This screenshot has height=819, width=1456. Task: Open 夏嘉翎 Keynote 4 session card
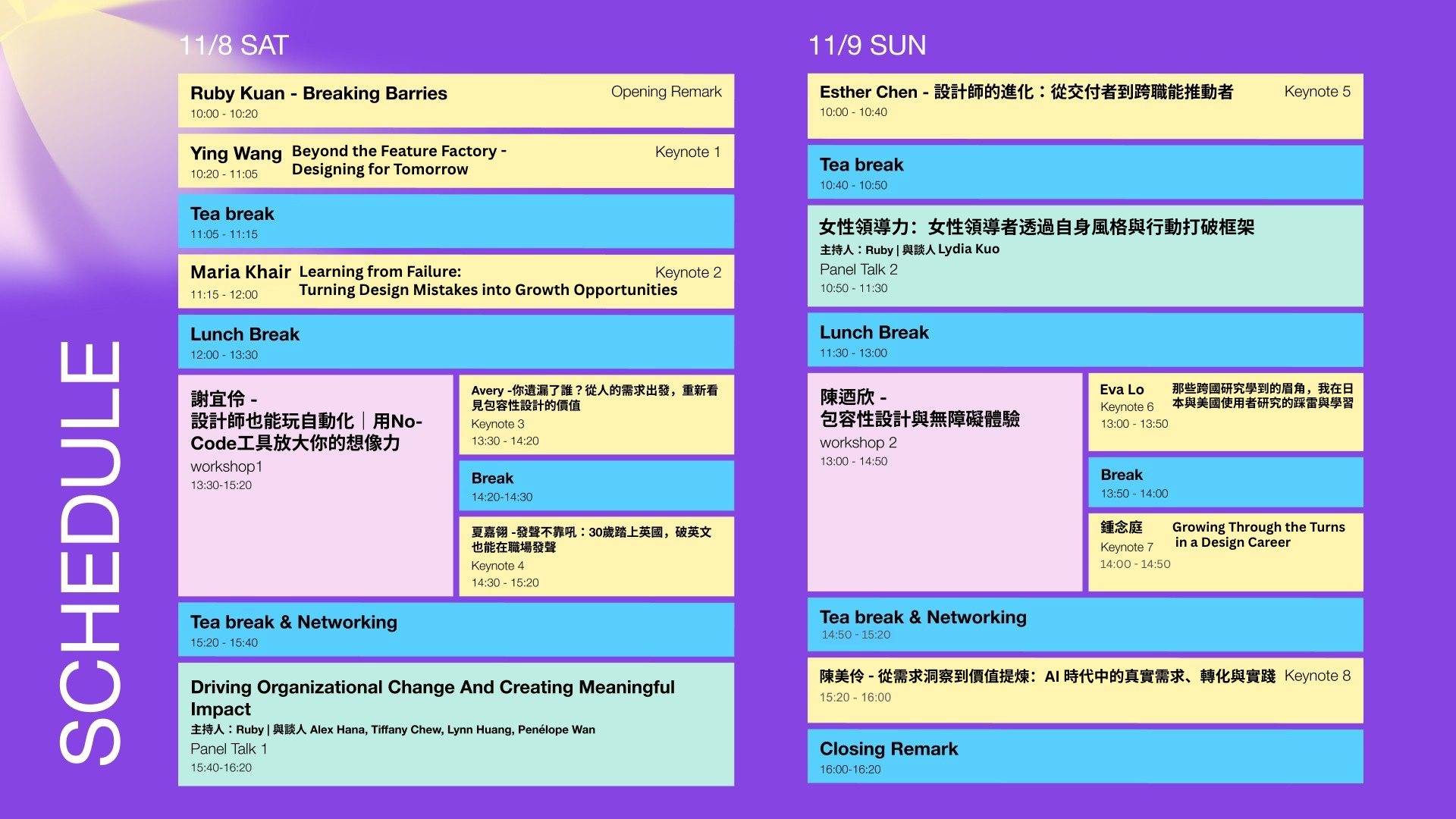pos(597,557)
